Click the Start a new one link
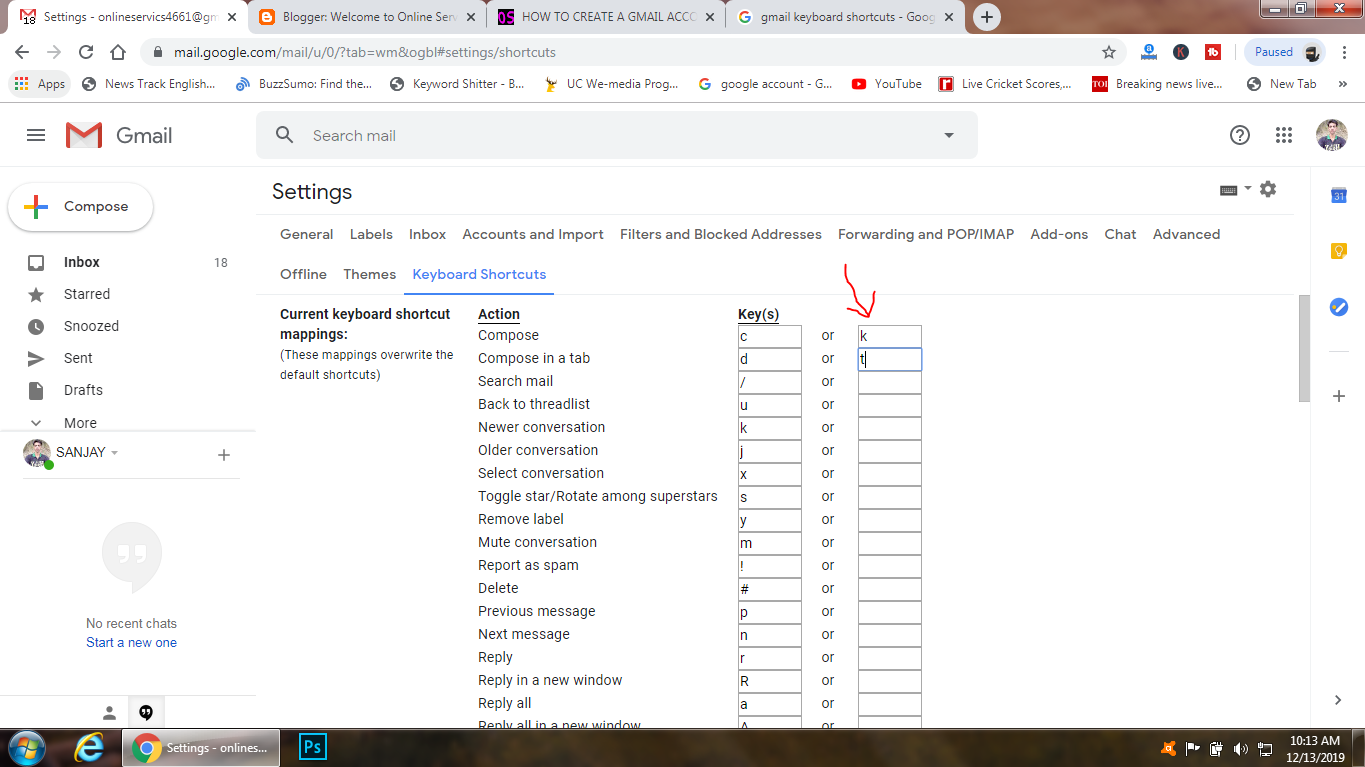 coord(131,642)
